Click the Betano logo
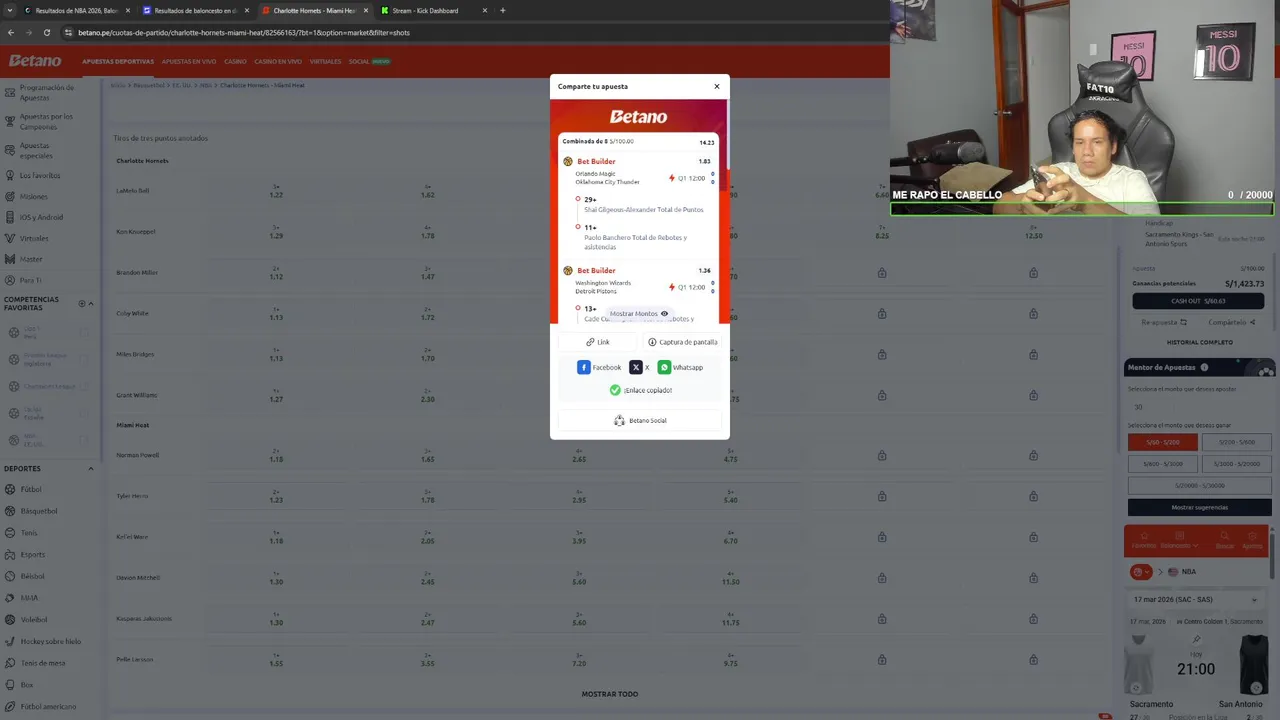Screen dimensions: 1280x720 click(35, 61)
